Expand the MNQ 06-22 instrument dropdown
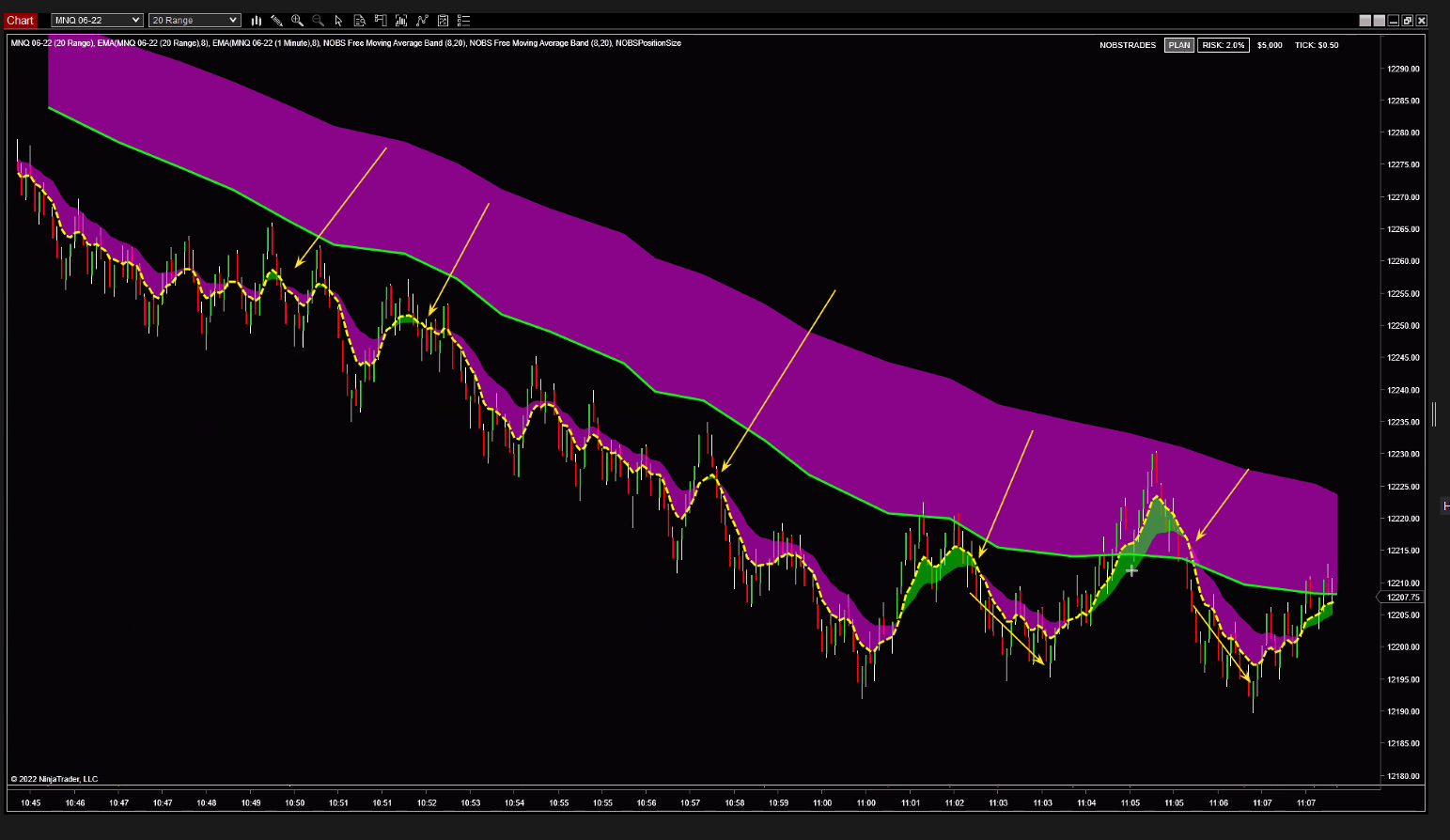The image size is (1450, 840). (97, 20)
